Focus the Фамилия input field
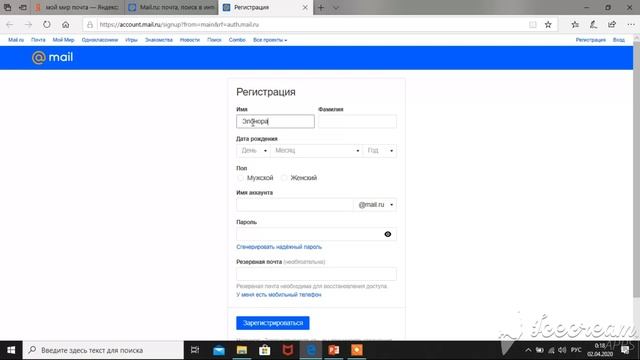Screen dimensions: 640x360 [358, 121]
